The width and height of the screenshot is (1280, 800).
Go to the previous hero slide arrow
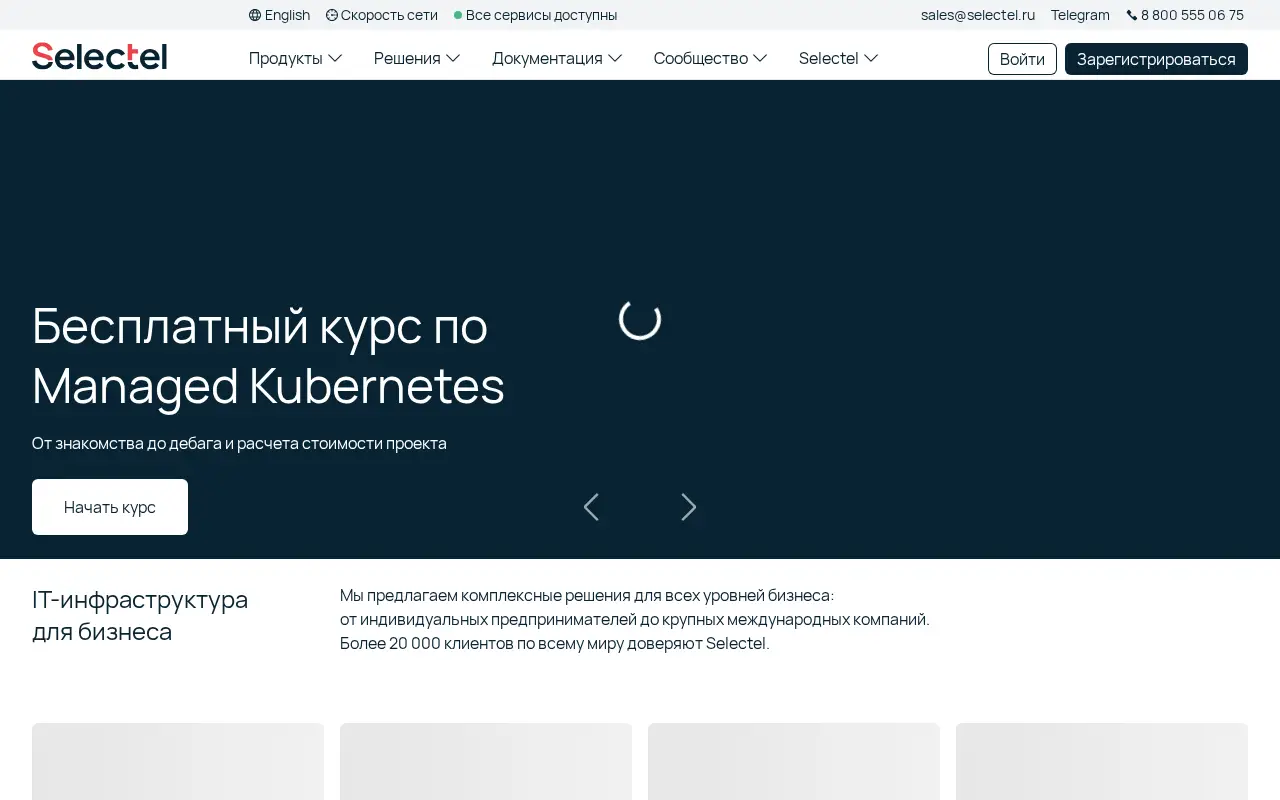click(591, 507)
